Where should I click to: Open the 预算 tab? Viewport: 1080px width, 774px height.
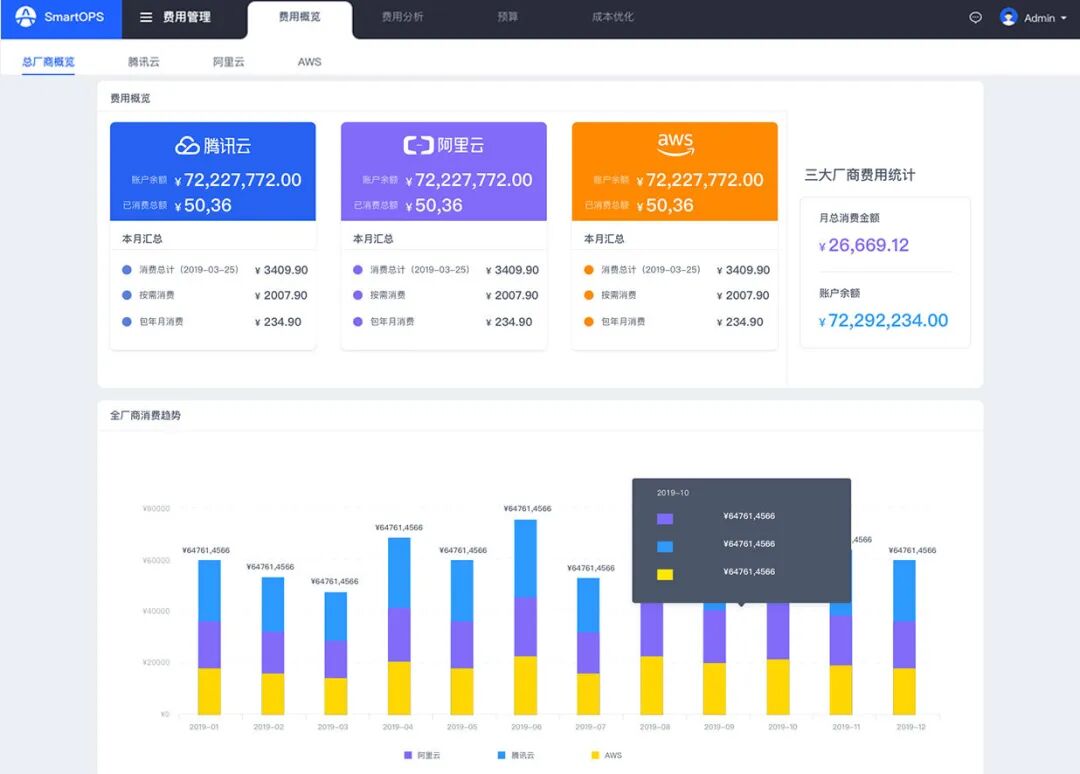[508, 17]
